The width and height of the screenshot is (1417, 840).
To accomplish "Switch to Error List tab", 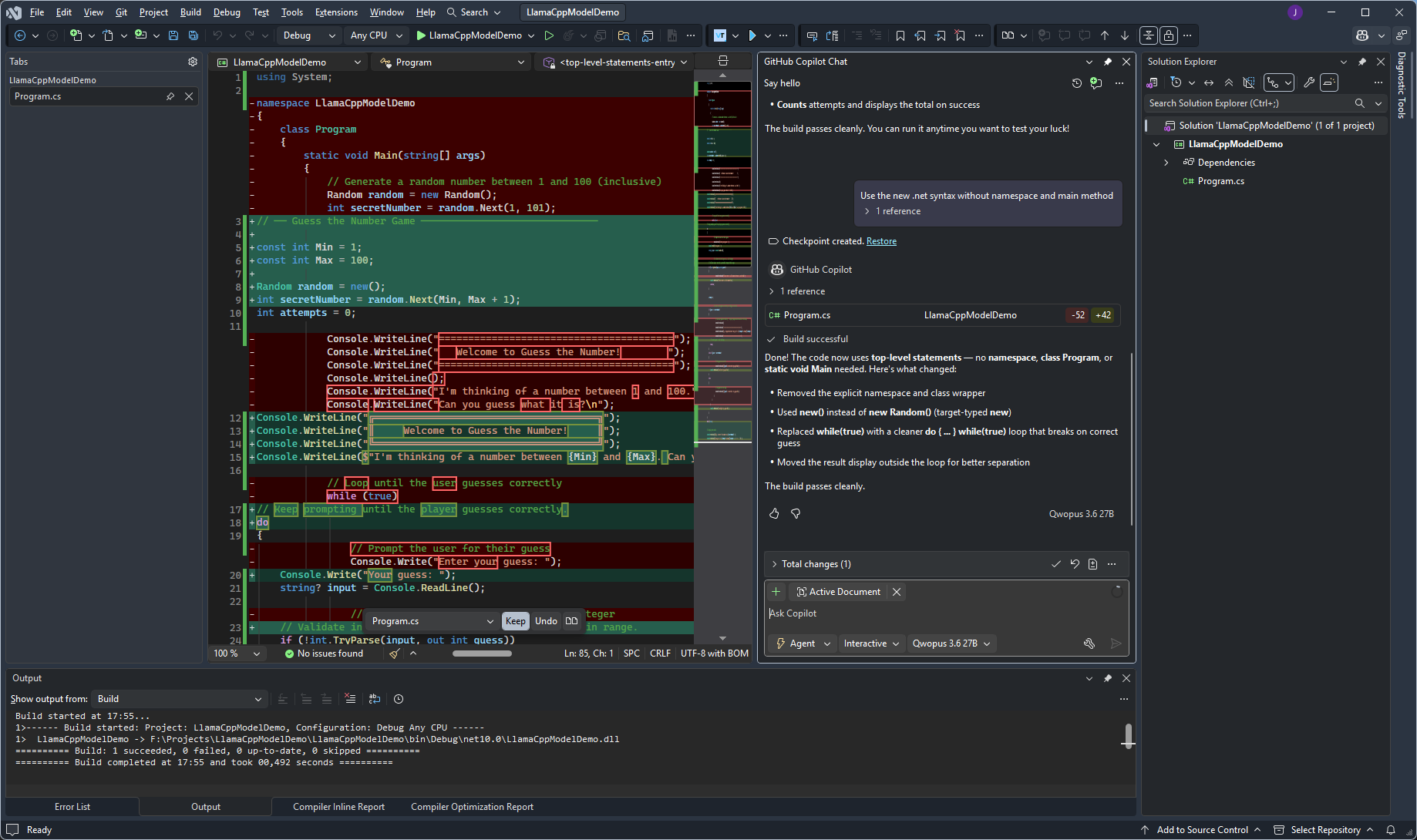I will (72, 807).
